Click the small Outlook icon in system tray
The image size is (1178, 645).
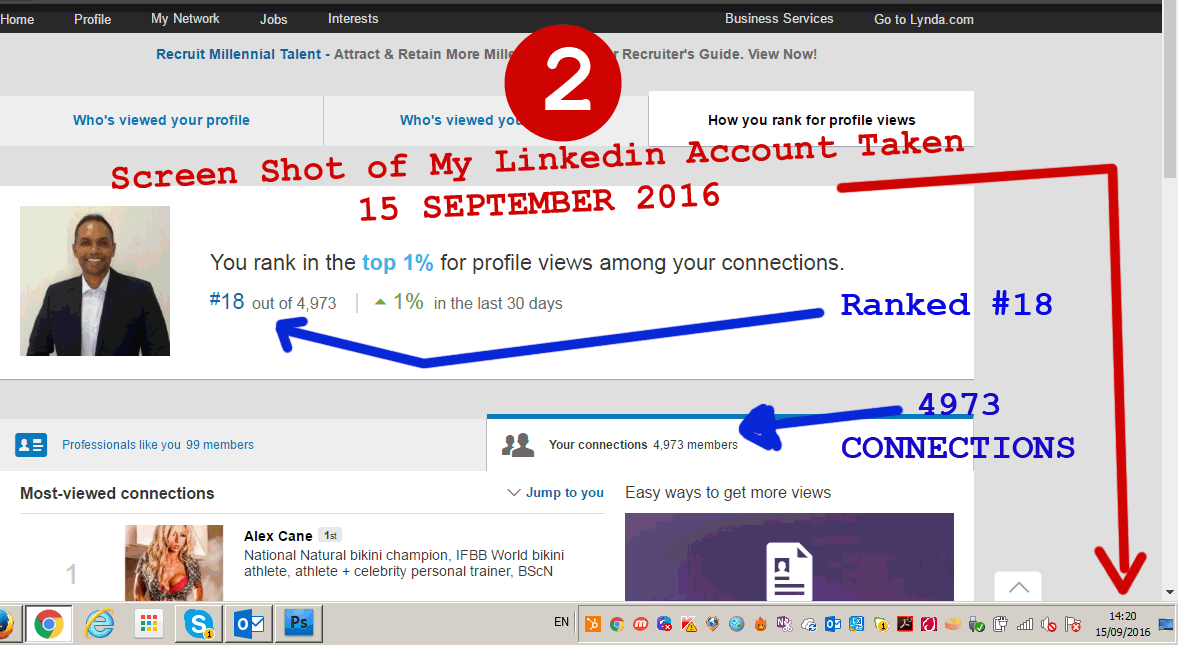(832, 624)
